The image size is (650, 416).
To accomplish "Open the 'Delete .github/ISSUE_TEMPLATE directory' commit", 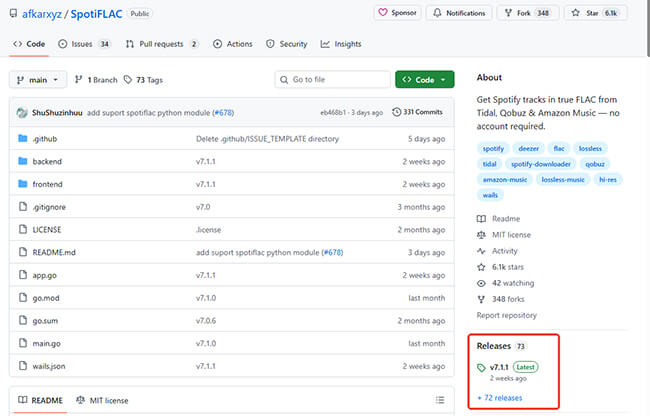I will point(267,139).
